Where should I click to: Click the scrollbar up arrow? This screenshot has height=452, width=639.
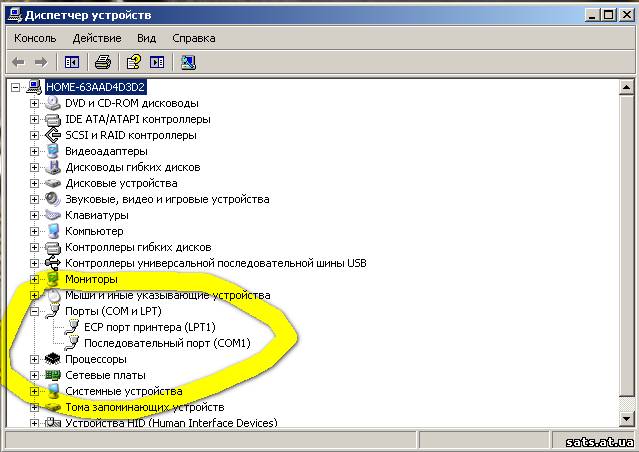click(626, 87)
